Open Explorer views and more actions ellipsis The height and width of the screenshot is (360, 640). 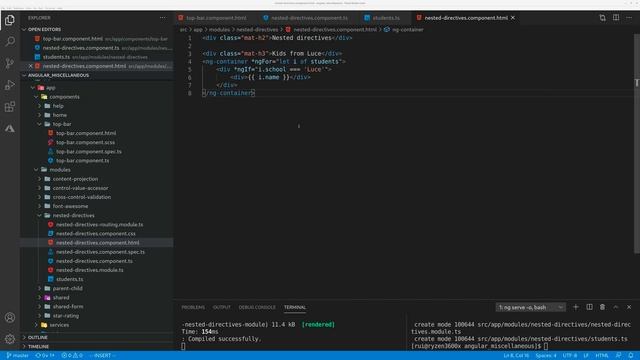(163, 18)
